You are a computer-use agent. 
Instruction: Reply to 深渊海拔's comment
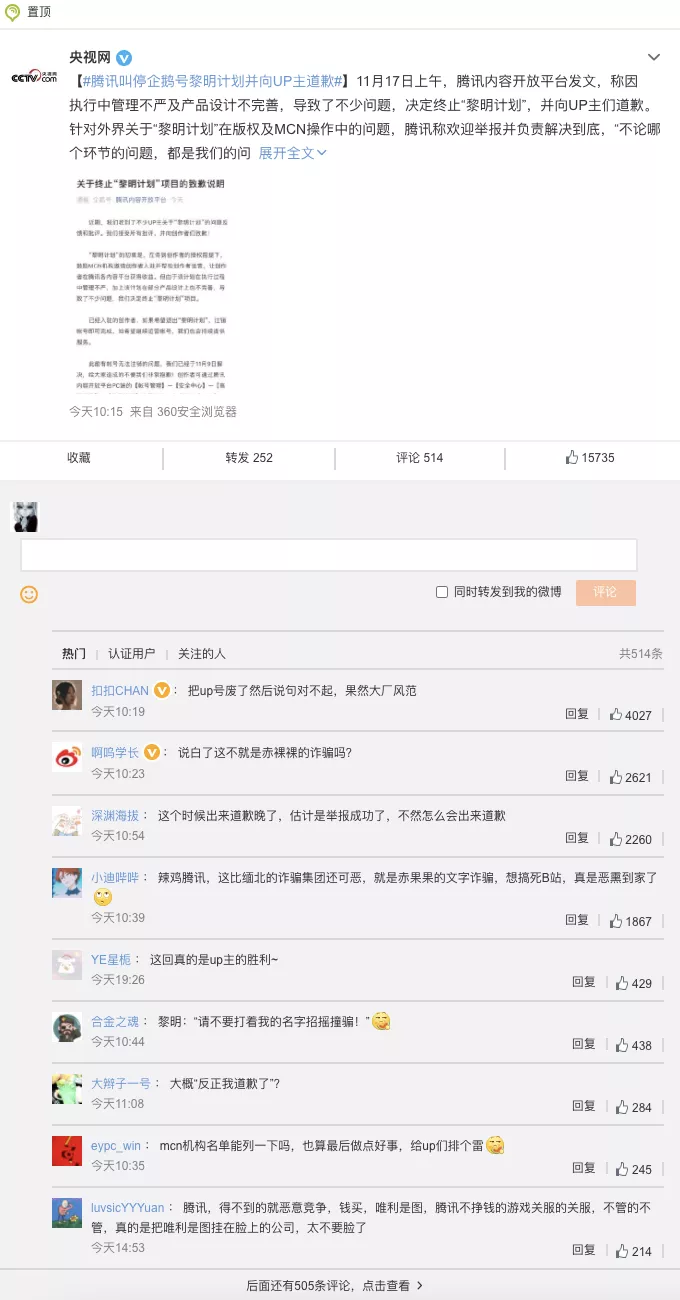coord(577,838)
